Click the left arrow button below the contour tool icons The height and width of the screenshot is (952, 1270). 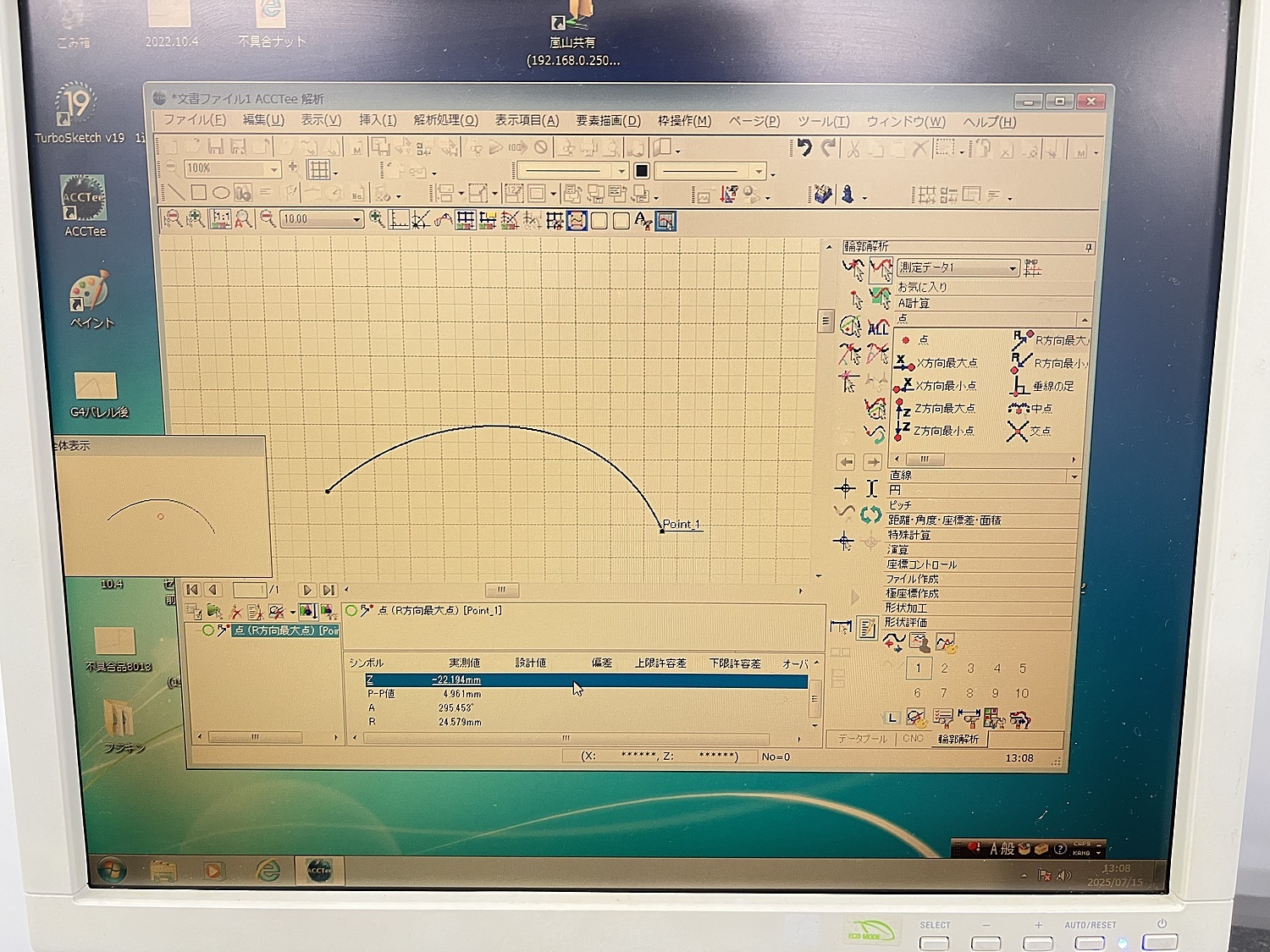(845, 462)
